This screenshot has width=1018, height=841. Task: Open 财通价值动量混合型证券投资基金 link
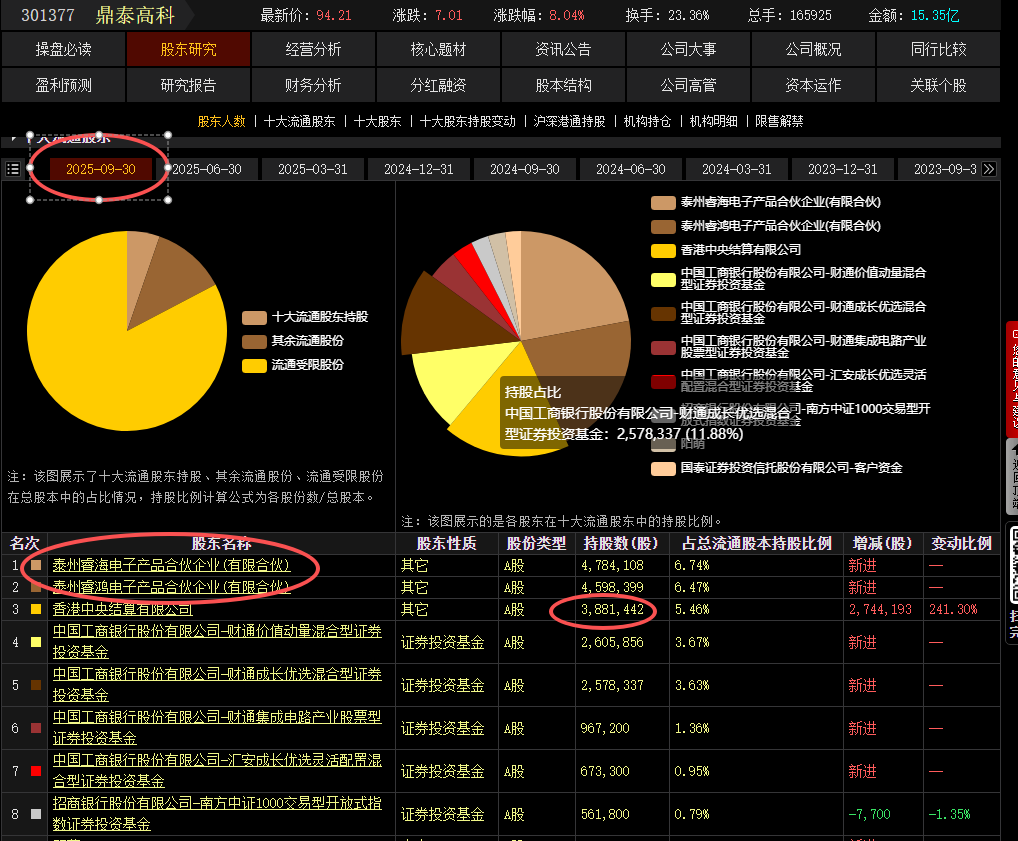coord(217,642)
